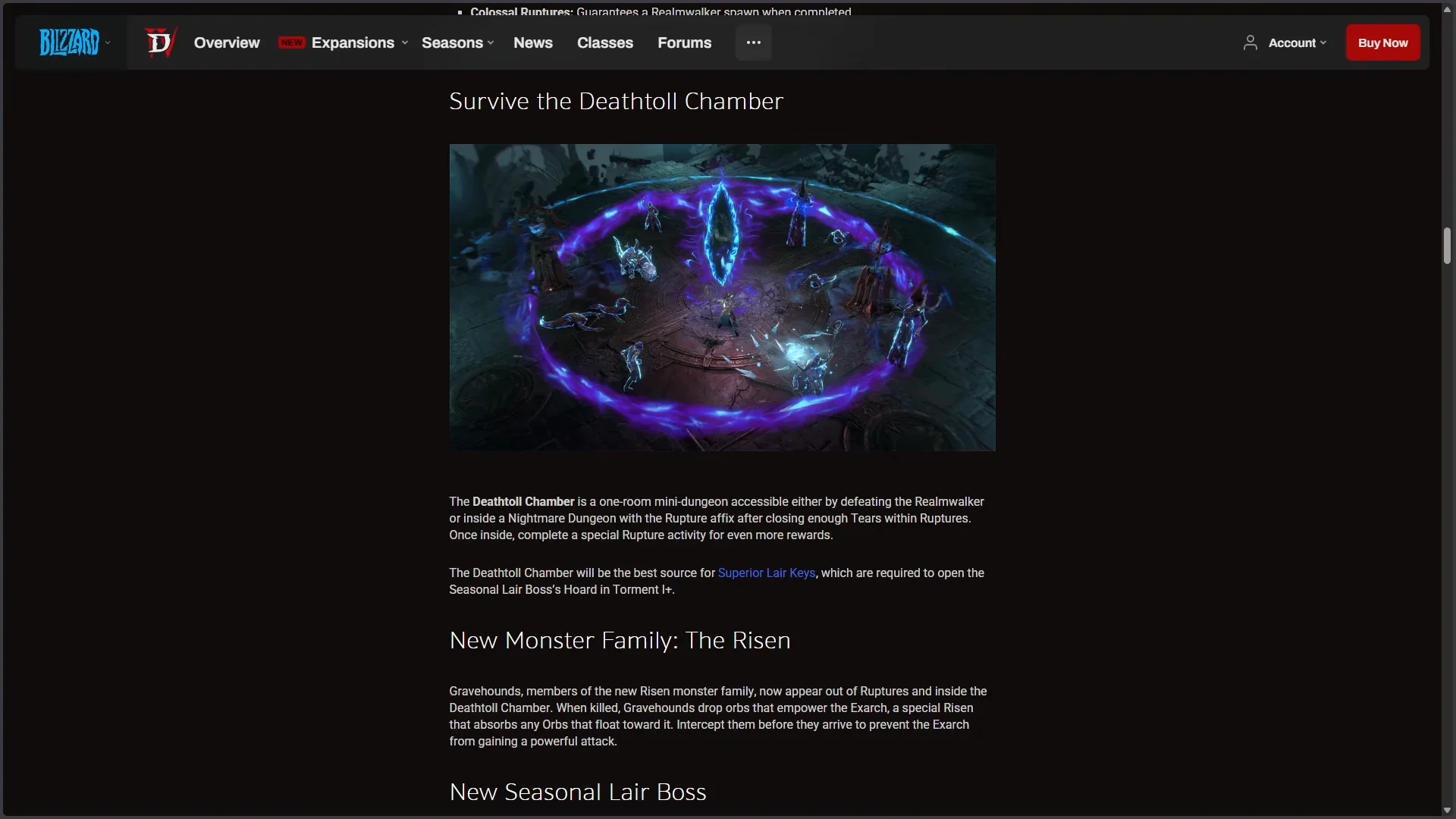Open the Account menu label

point(1291,43)
